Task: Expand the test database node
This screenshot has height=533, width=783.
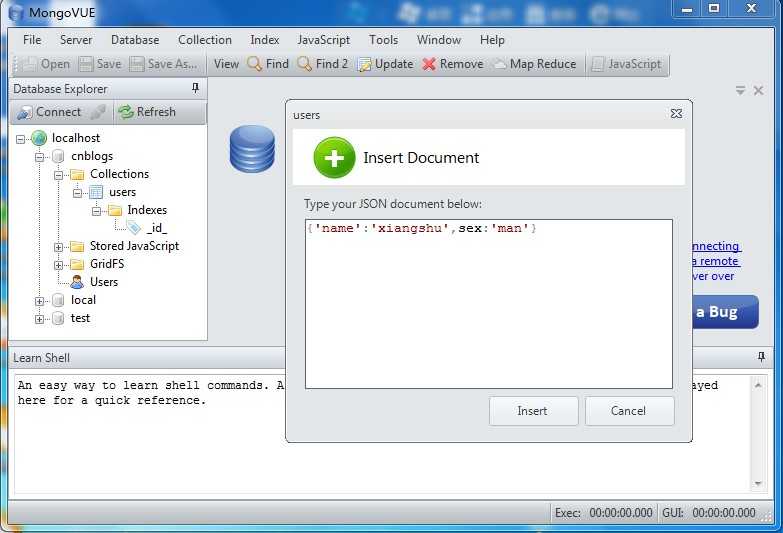Action: point(39,319)
